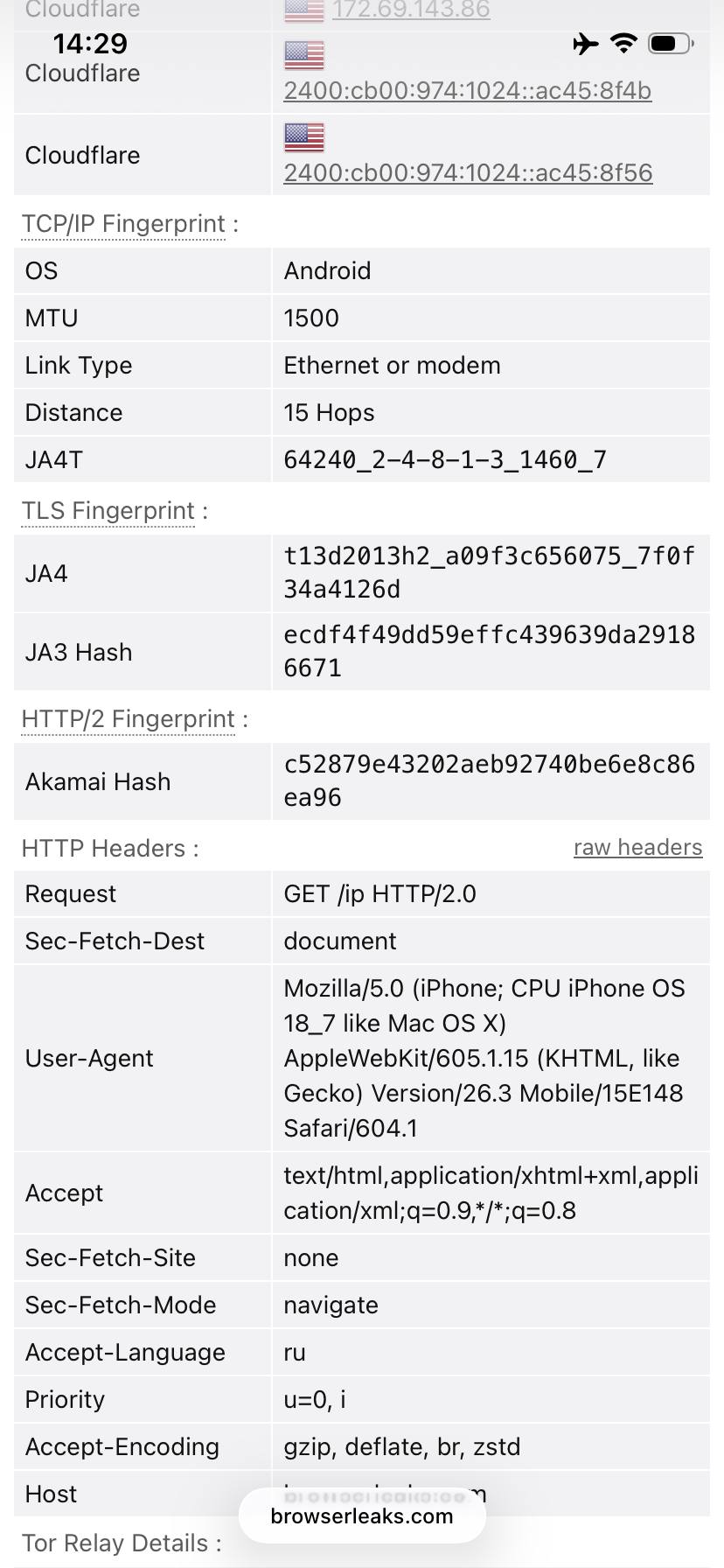Select the Akamai Hash value
The image size is (724, 1568).
tap(489, 780)
